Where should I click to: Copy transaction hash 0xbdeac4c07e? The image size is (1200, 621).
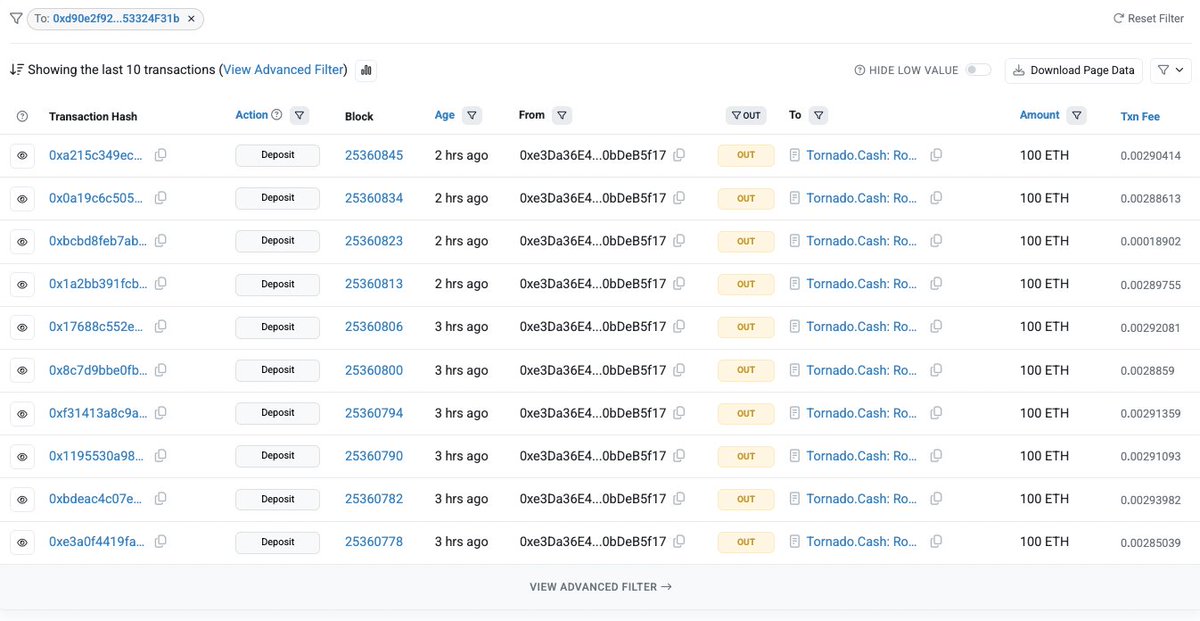point(160,499)
